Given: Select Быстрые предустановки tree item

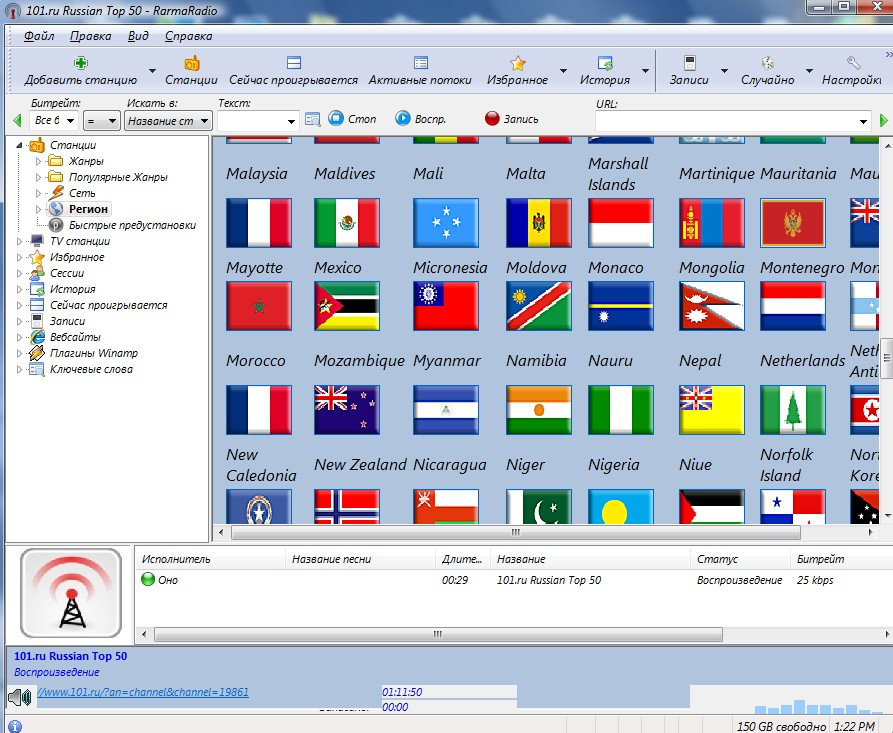Looking at the screenshot, I should pos(132,225).
